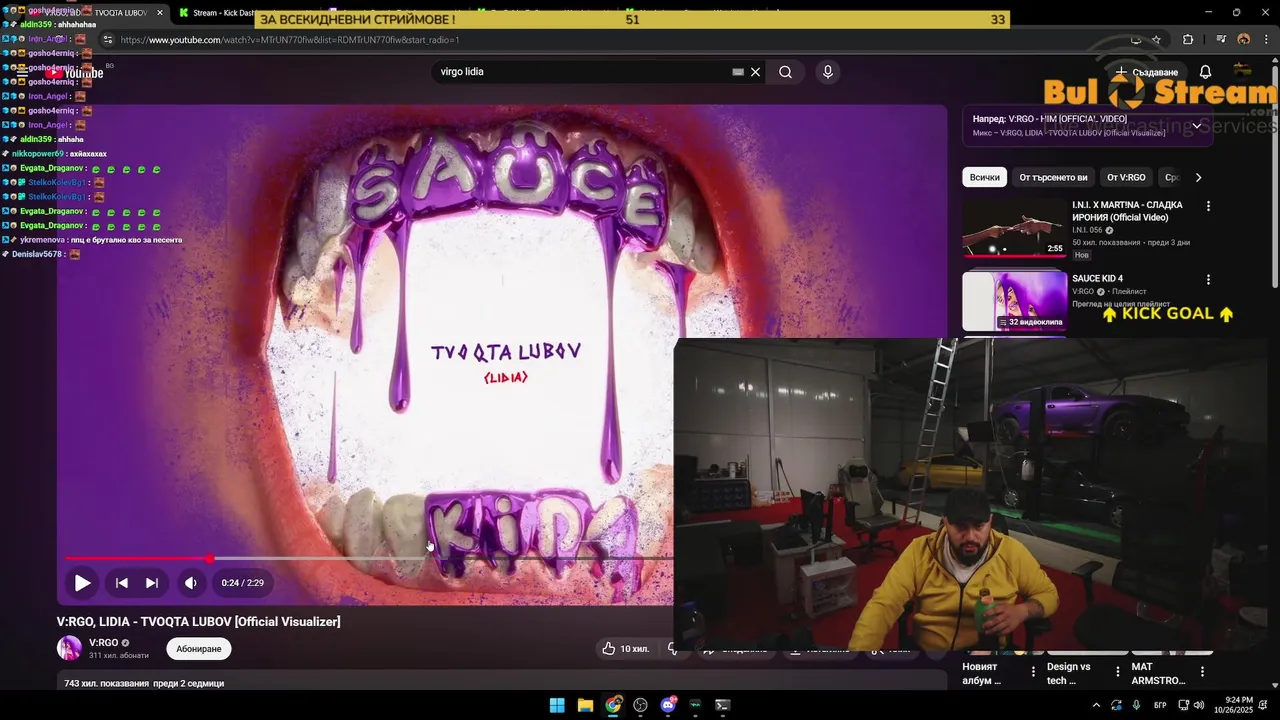Open Discord from the taskbar
The height and width of the screenshot is (720, 1280).
668,705
